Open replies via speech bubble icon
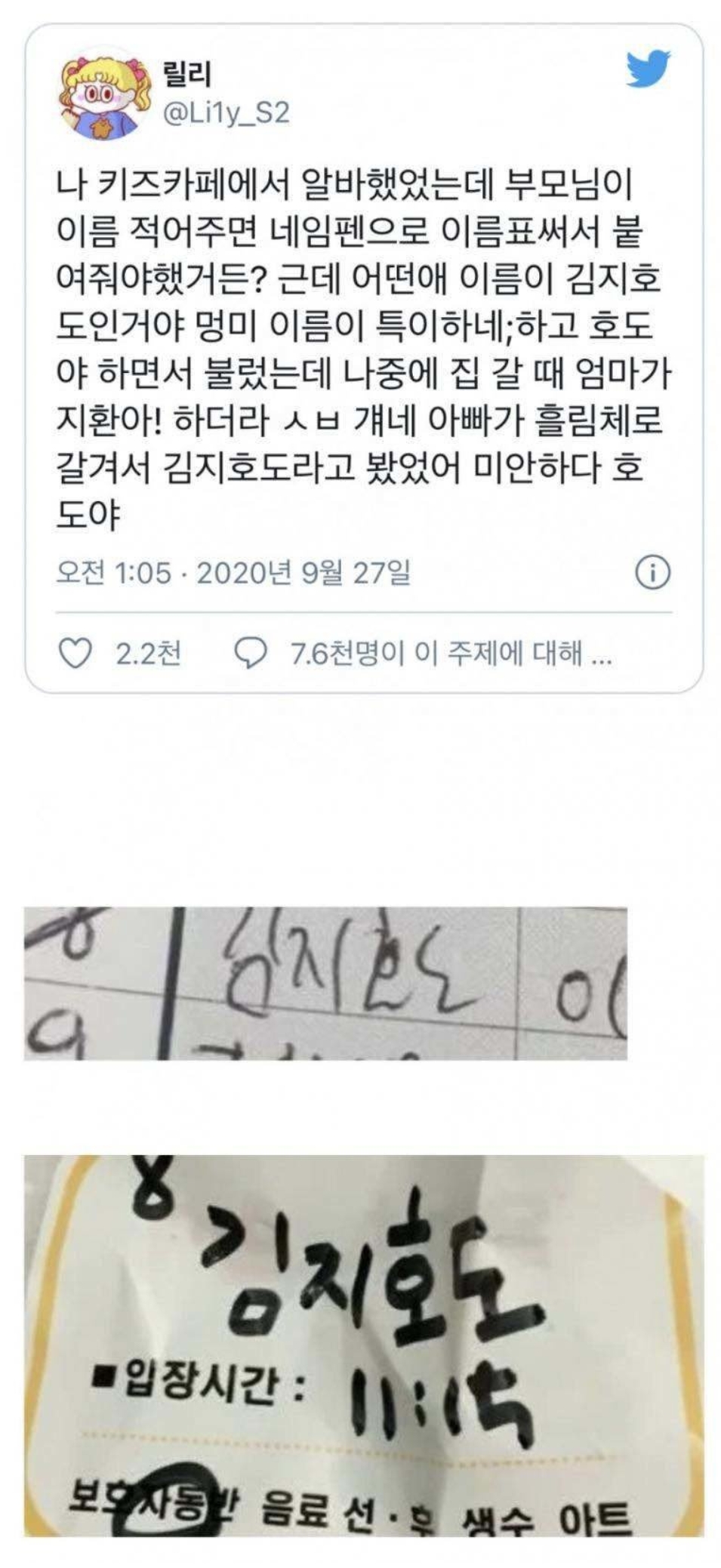This screenshot has width=721, height=1568. pyautogui.click(x=251, y=653)
